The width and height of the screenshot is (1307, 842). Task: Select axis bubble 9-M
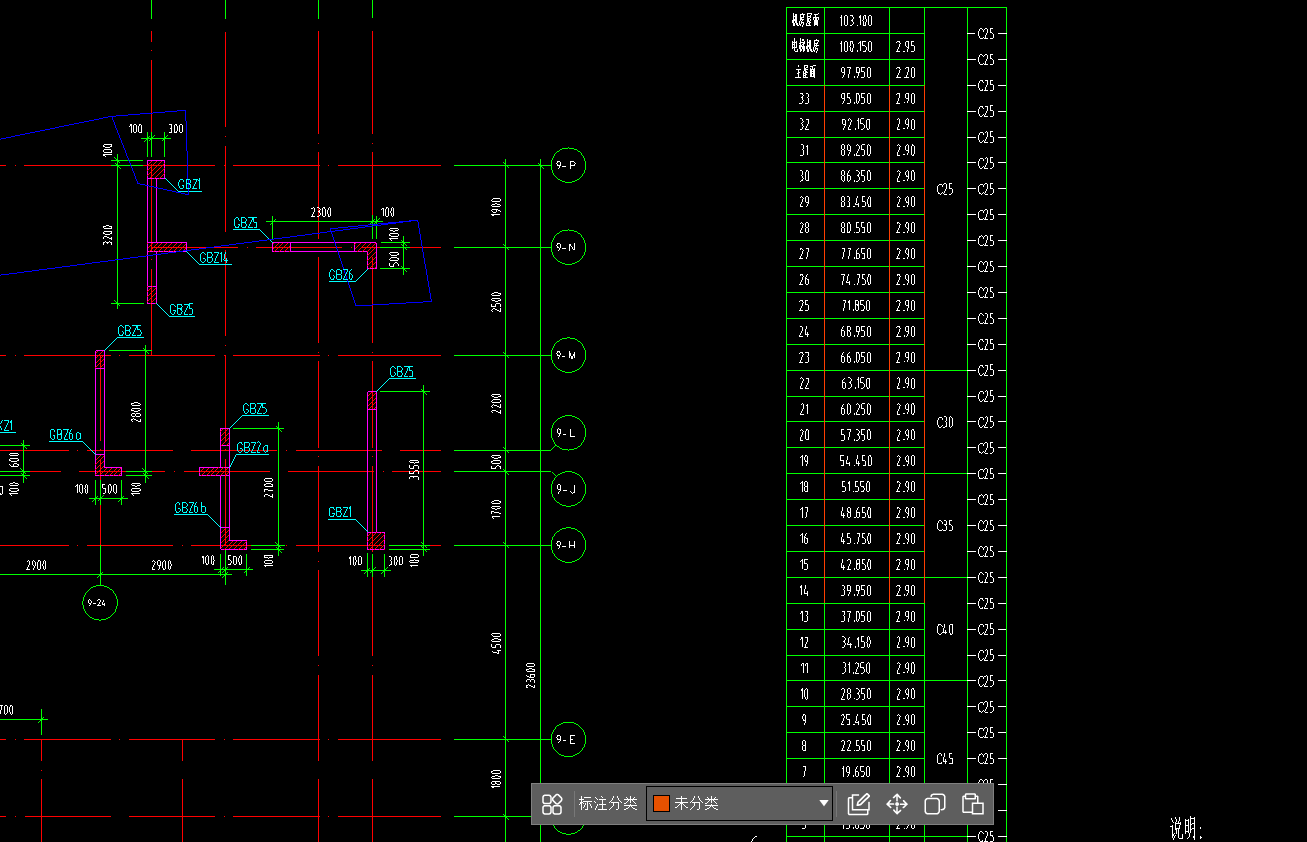[568, 355]
